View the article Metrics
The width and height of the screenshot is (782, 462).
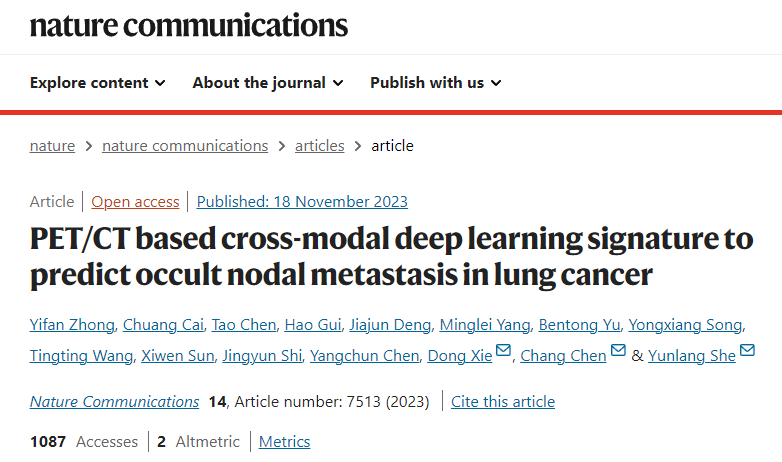[x=284, y=442]
